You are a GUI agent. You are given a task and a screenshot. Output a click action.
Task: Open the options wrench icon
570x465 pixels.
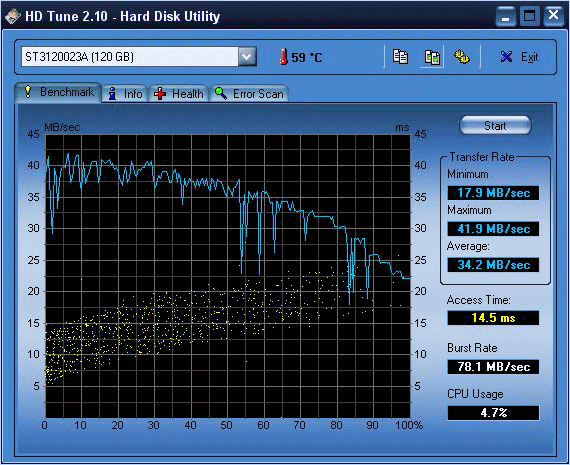(462, 57)
